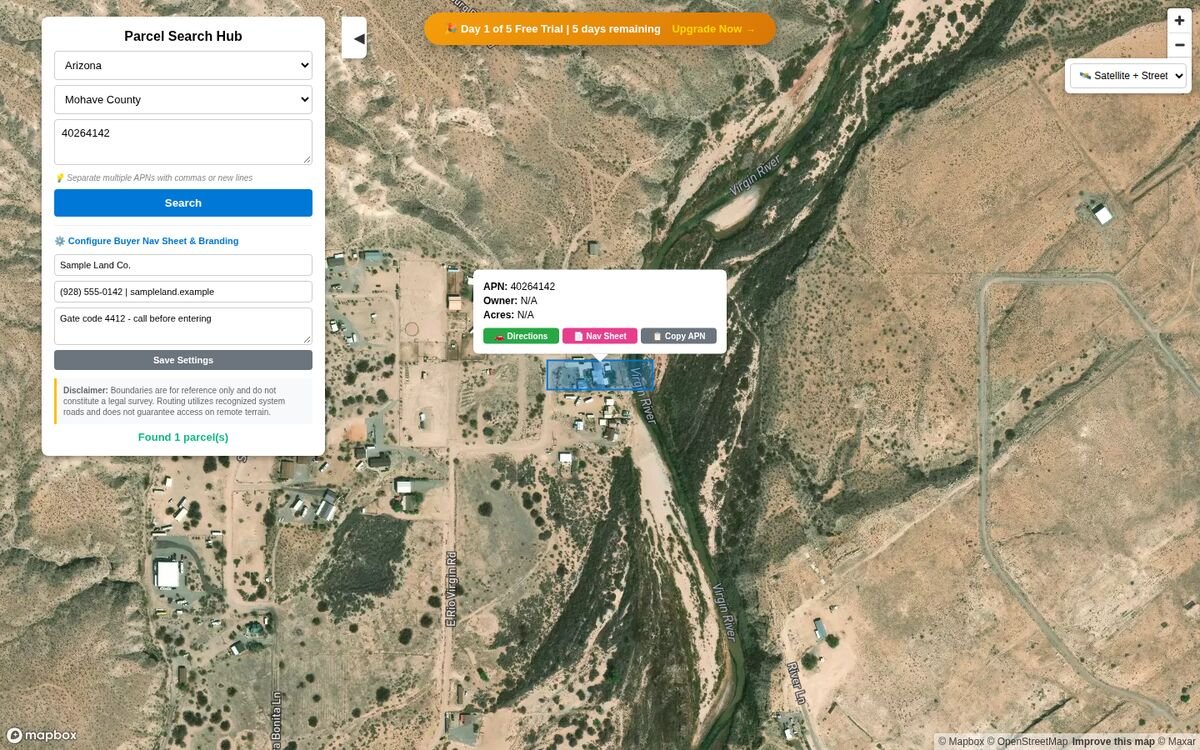Click the Upgrade Now link
The image size is (1200, 750).
pyautogui.click(x=713, y=29)
